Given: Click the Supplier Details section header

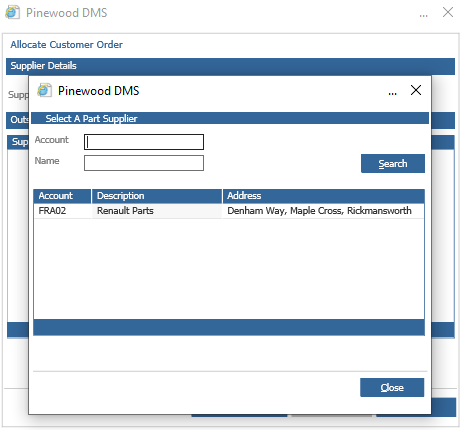Looking at the screenshot, I should coord(230,66).
